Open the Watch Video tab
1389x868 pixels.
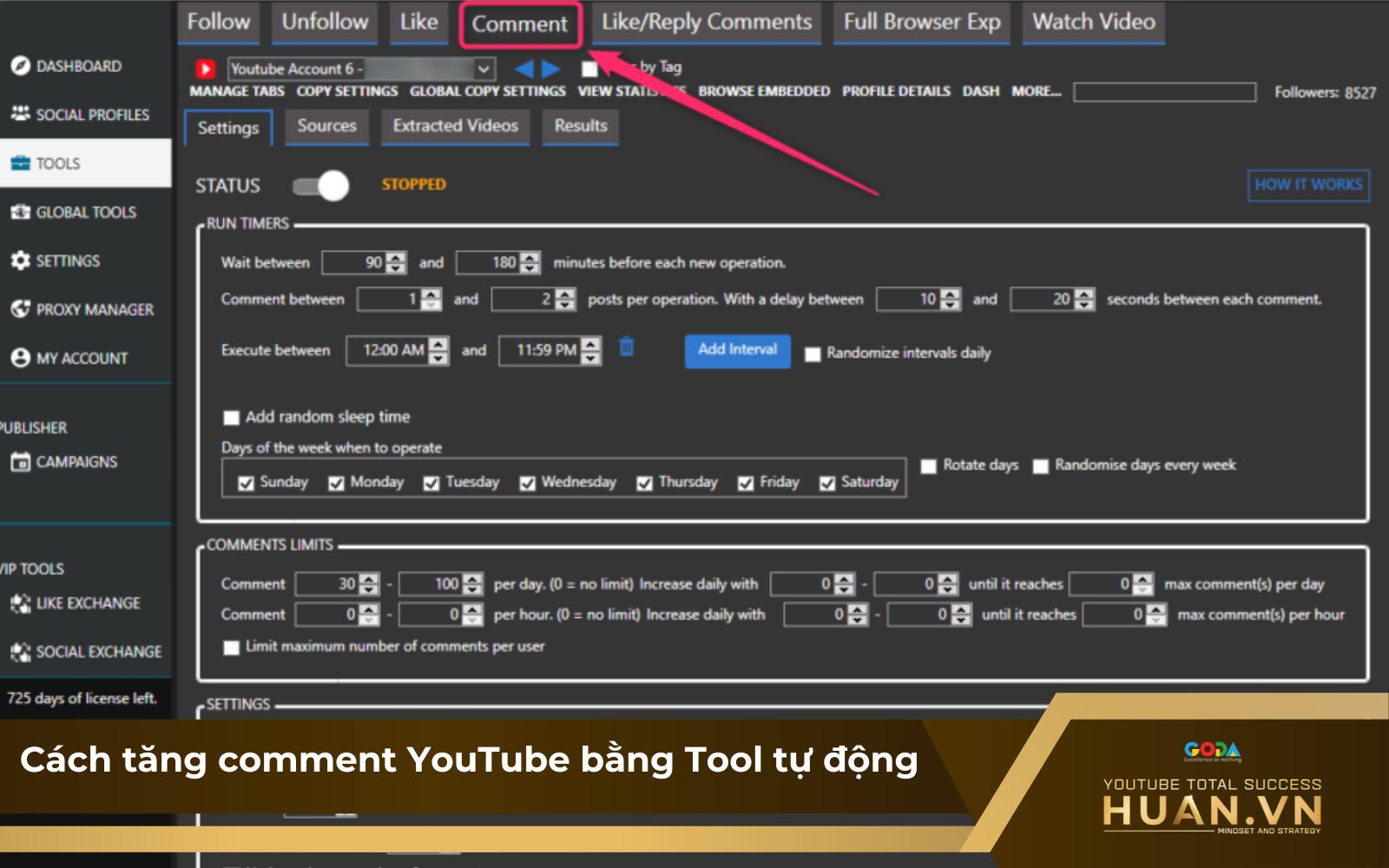click(1094, 23)
